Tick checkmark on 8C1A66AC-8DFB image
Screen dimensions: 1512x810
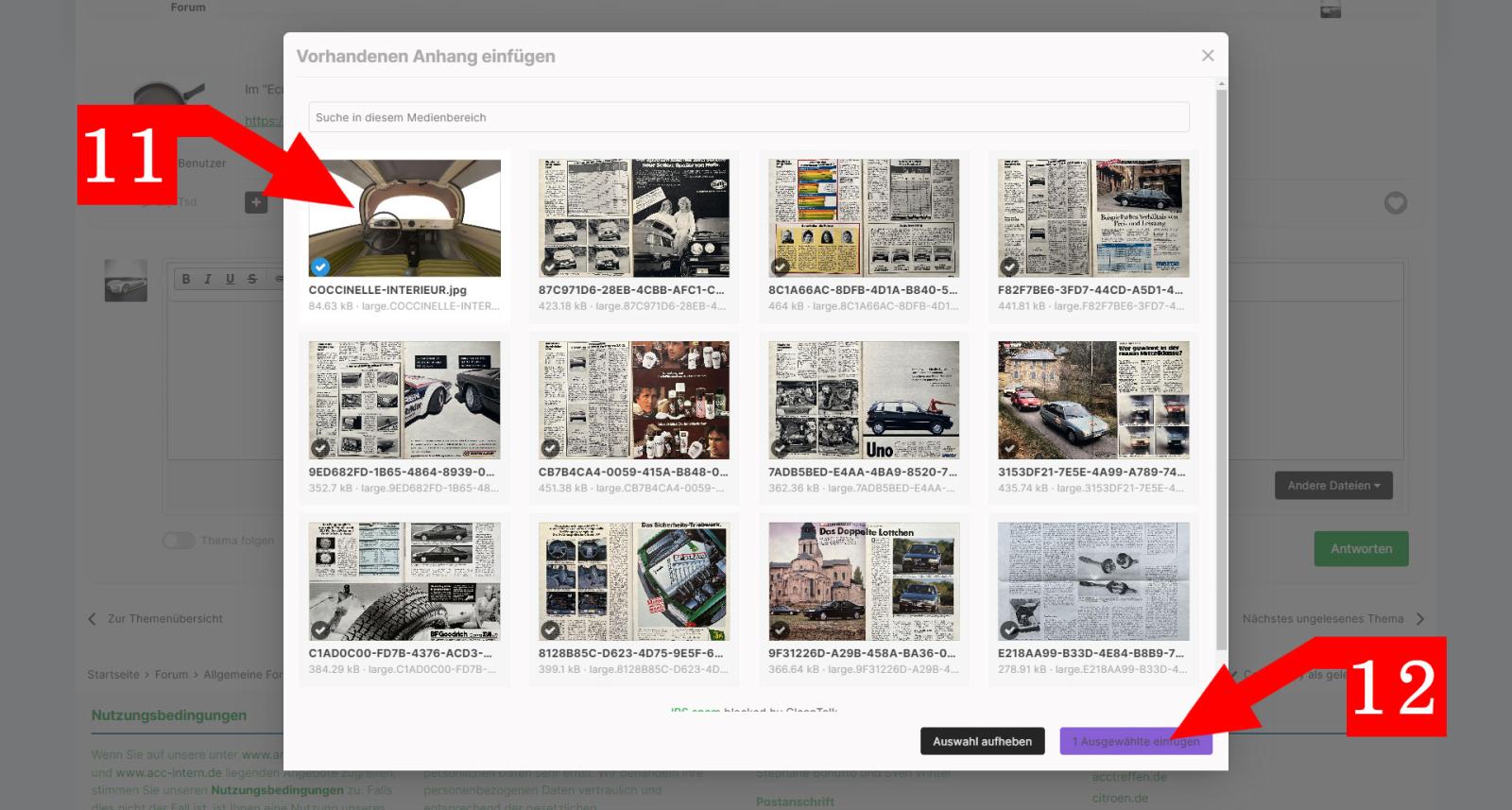point(780,267)
